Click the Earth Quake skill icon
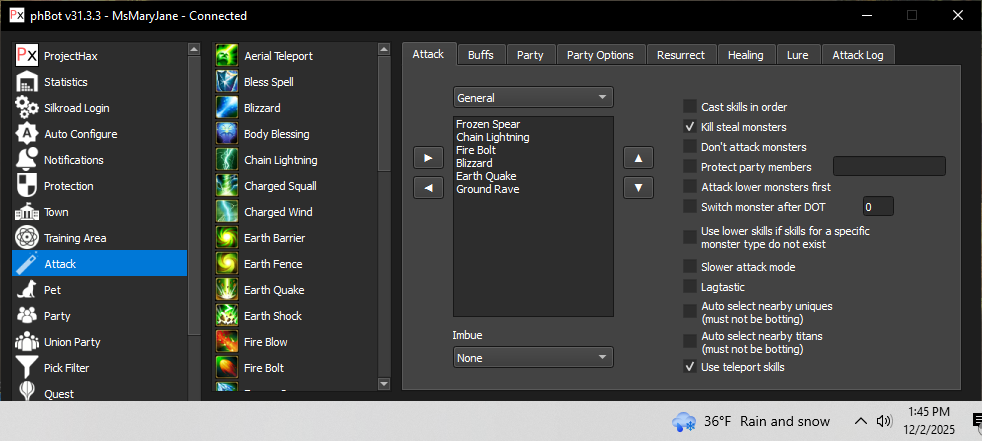This screenshot has height=441, width=982. tap(227, 290)
